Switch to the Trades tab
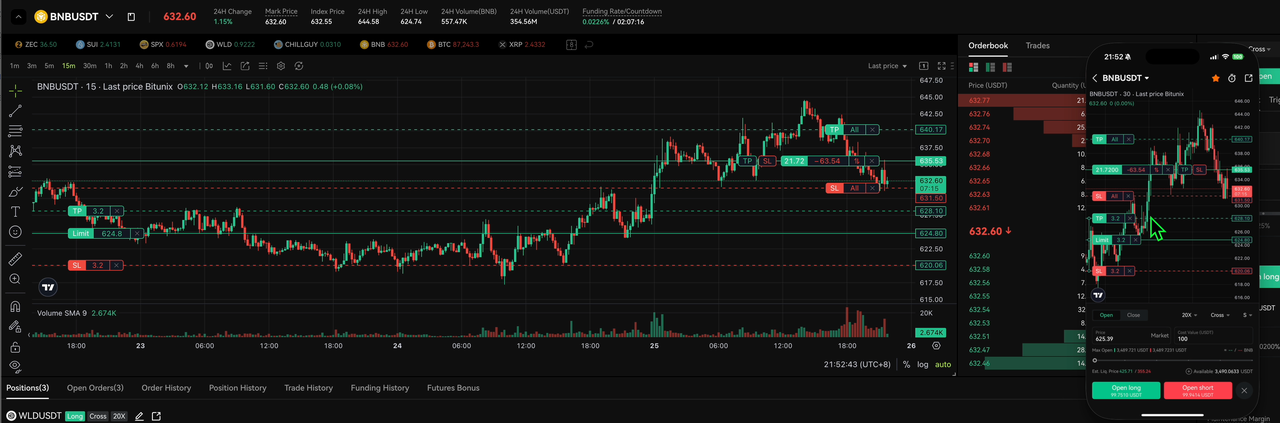This screenshot has height=423, width=1280. tap(1038, 45)
